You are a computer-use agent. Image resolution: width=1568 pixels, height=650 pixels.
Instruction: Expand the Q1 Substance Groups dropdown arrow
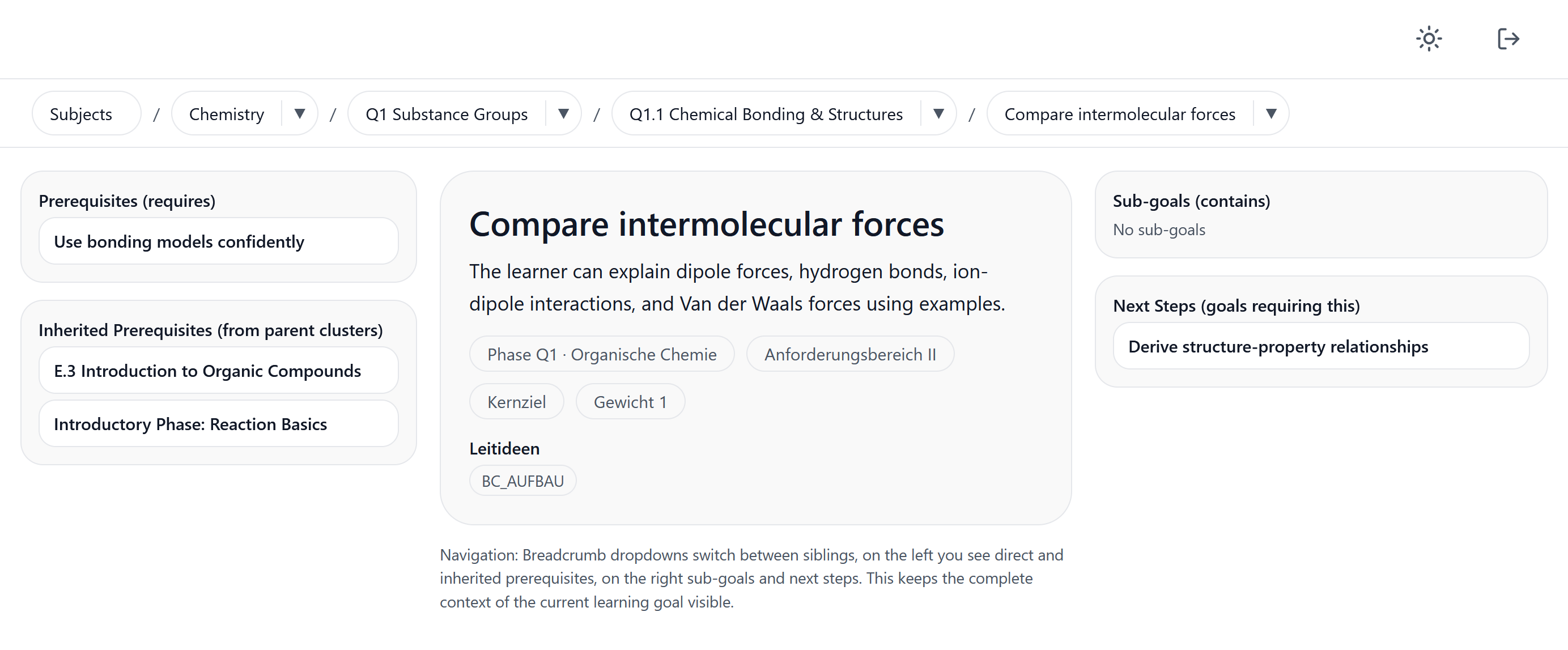coord(563,114)
